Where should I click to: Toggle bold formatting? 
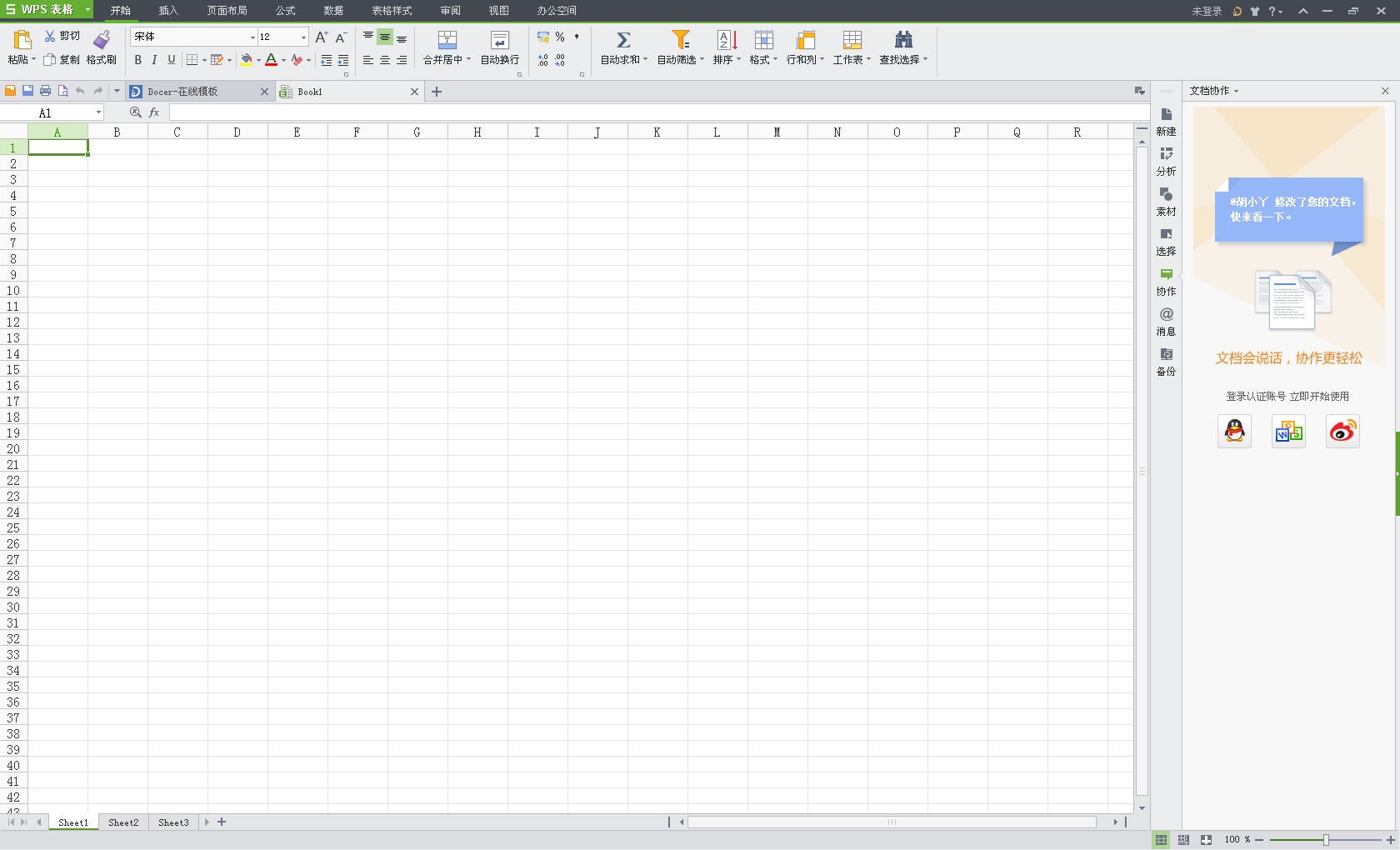pyautogui.click(x=137, y=60)
